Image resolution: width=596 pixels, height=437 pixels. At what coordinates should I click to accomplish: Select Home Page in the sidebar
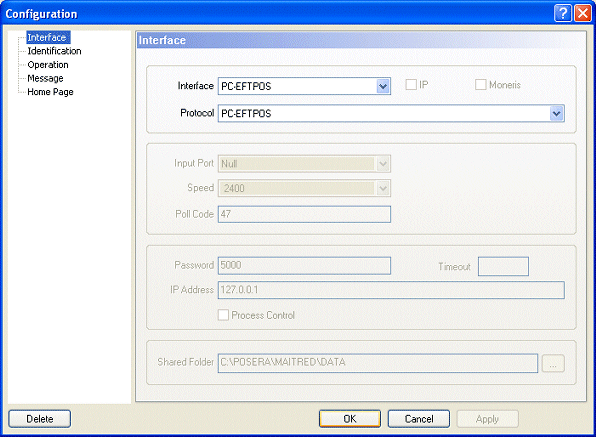pyautogui.click(x=50, y=92)
